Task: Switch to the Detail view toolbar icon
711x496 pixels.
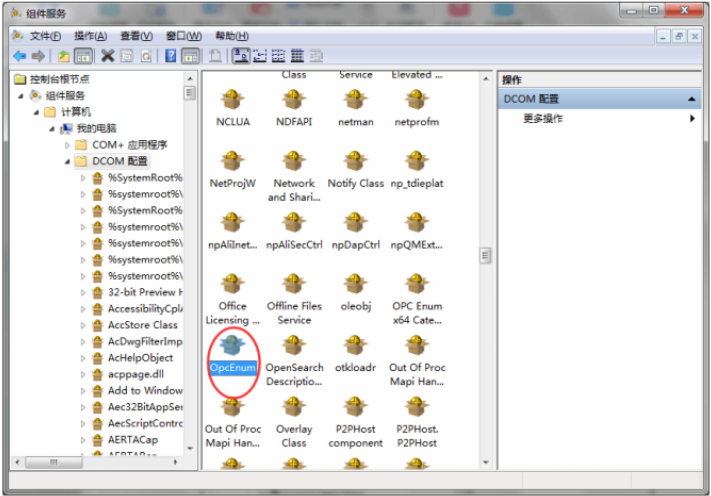Action: (x=297, y=56)
